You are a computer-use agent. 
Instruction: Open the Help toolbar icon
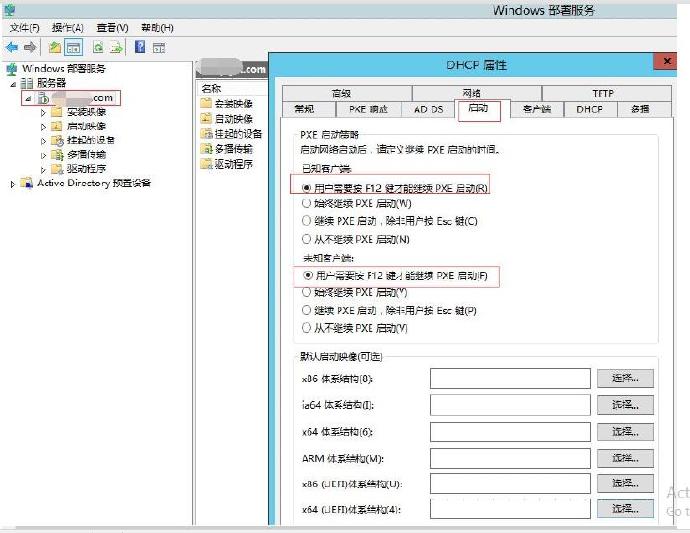coord(140,47)
